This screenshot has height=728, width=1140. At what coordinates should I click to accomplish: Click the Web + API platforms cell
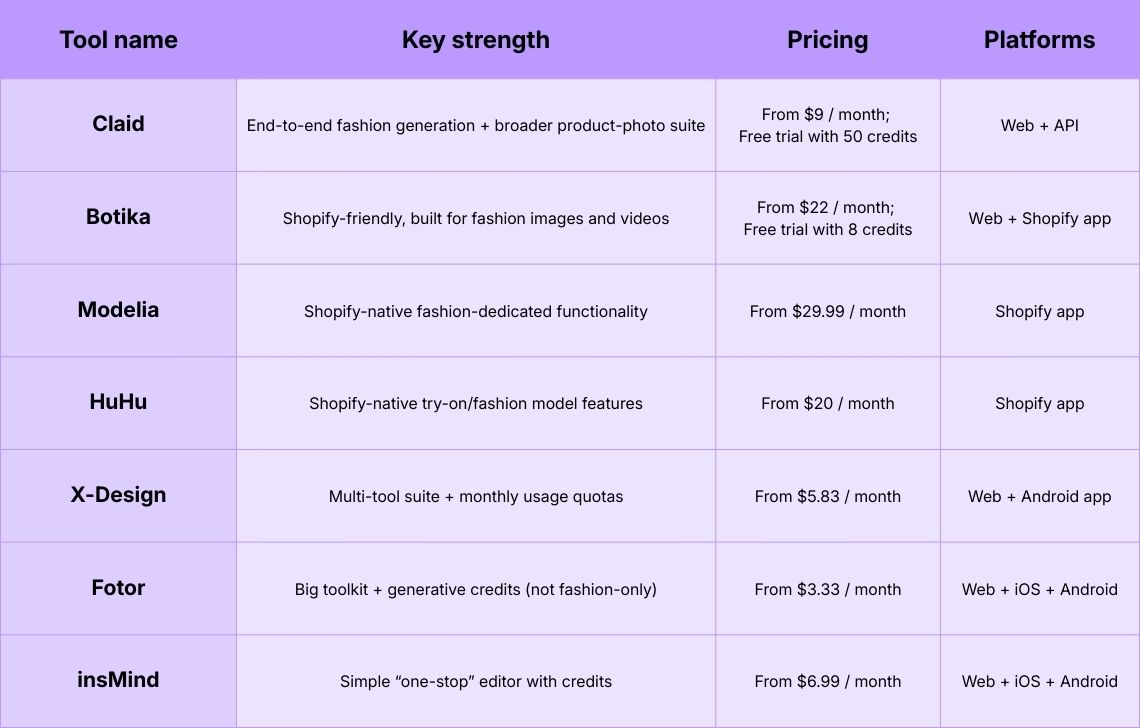(x=1039, y=126)
